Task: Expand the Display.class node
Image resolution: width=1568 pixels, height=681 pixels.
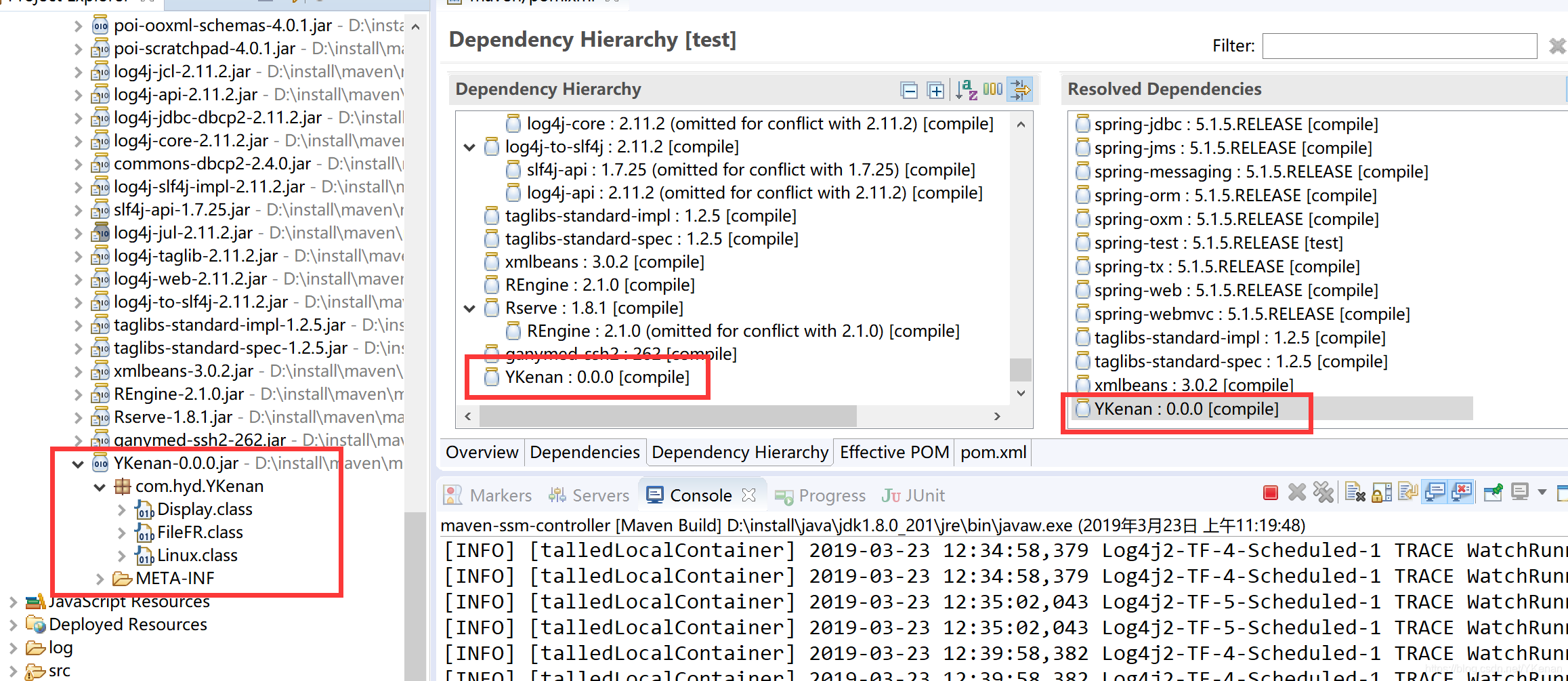Action: pyautogui.click(x=122, y=510)
